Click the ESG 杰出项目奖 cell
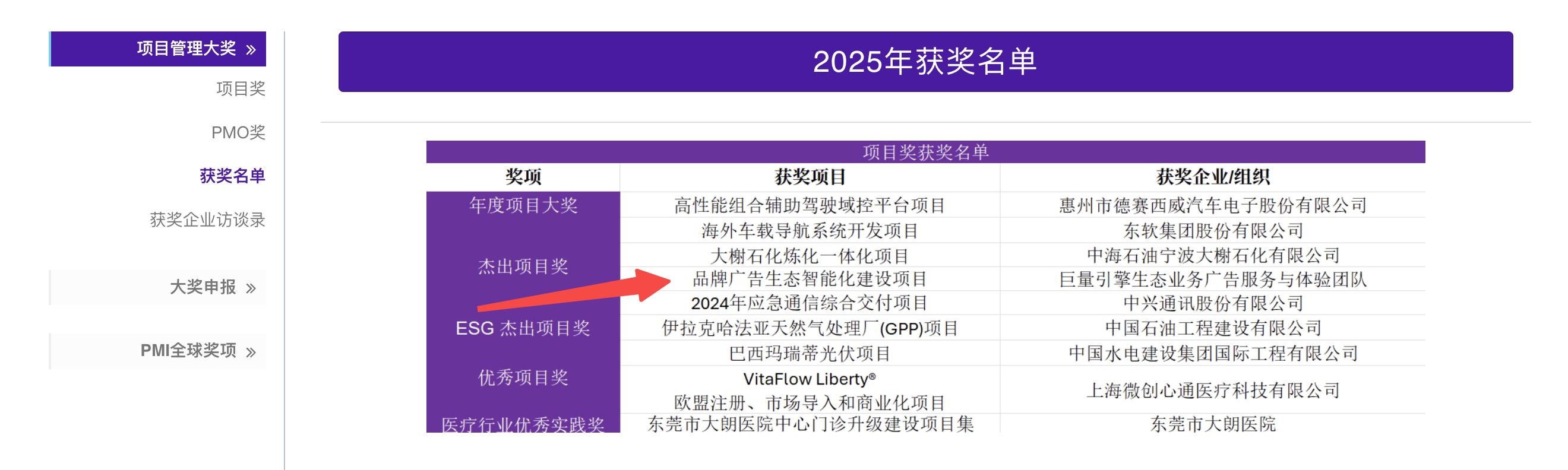1568x470 pixels. (523, 328)
